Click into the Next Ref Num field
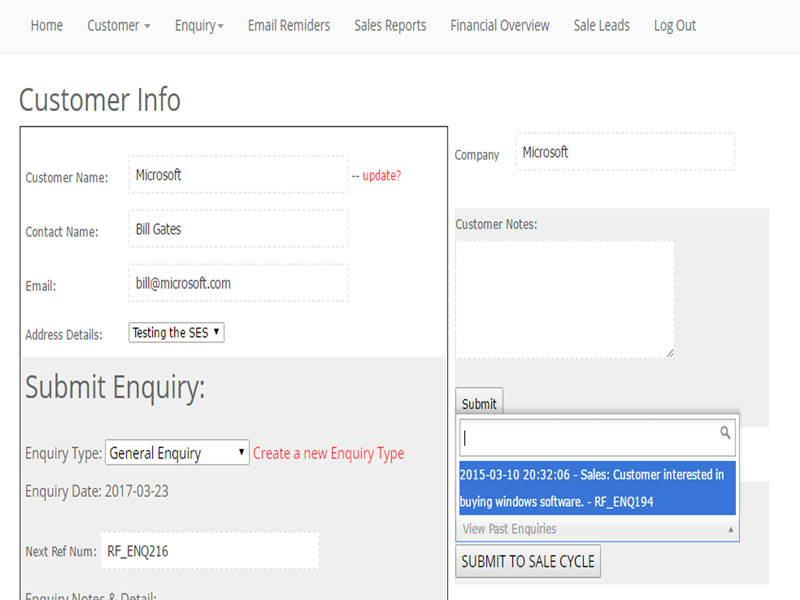This screenshot has height=600, width=800. (x=209, y=550)
